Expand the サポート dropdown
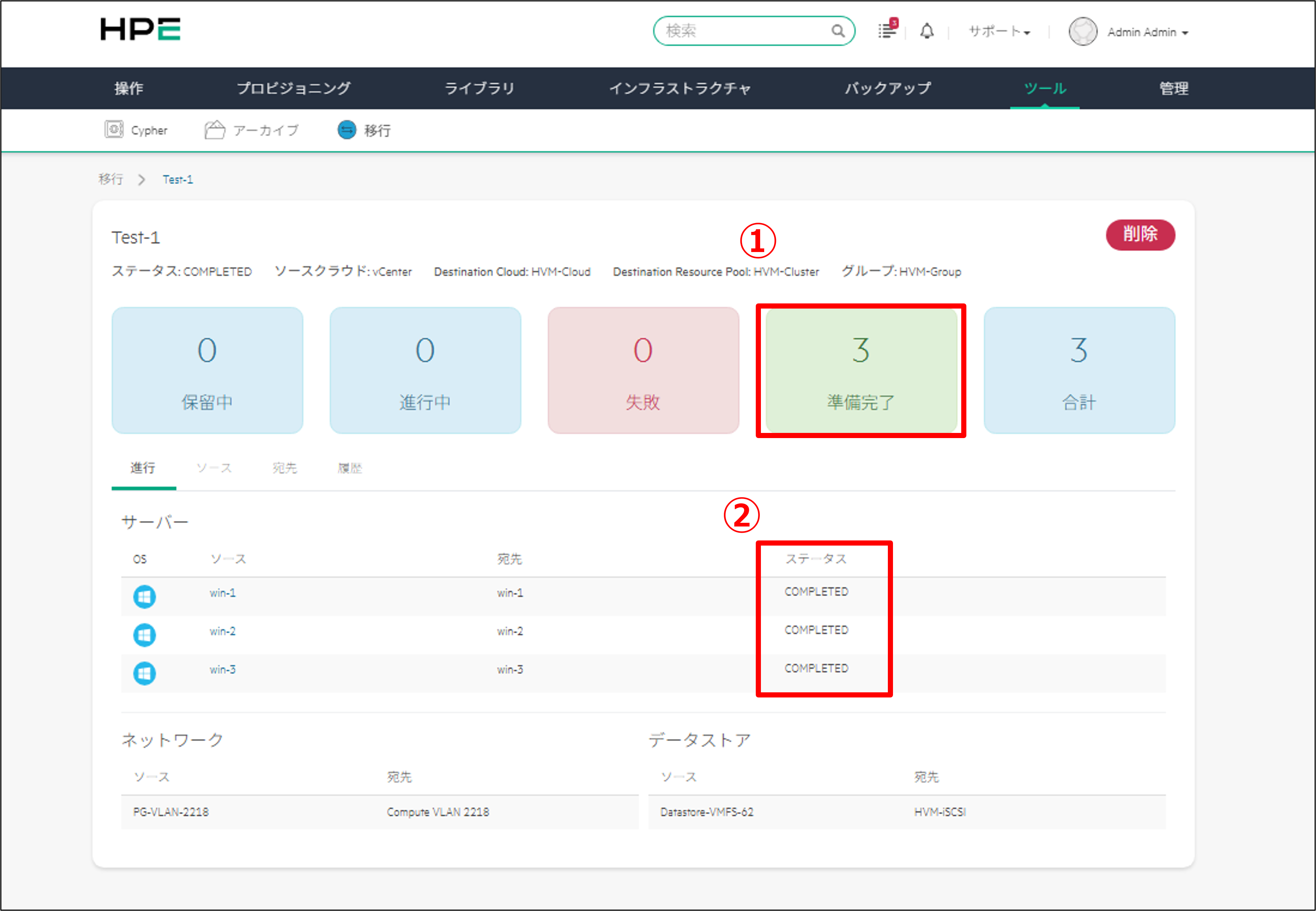This screenshot has width=1316, height=911. click(x=999, y=32)
